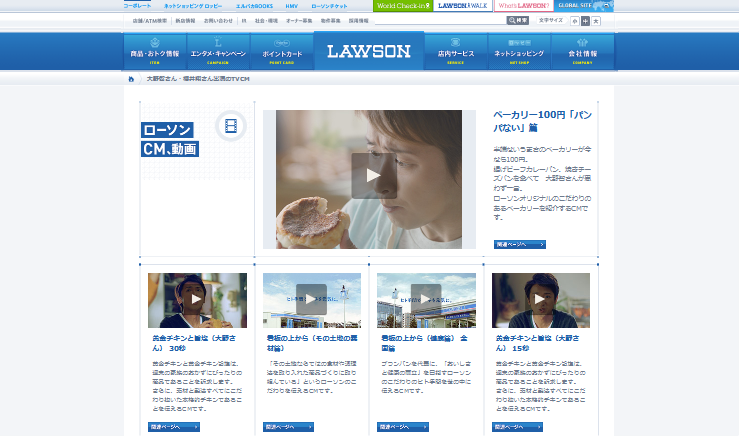Click the ローソン CM、動画 heading
The height and width of the screenshot is (436, 739).
pos(170,140)
